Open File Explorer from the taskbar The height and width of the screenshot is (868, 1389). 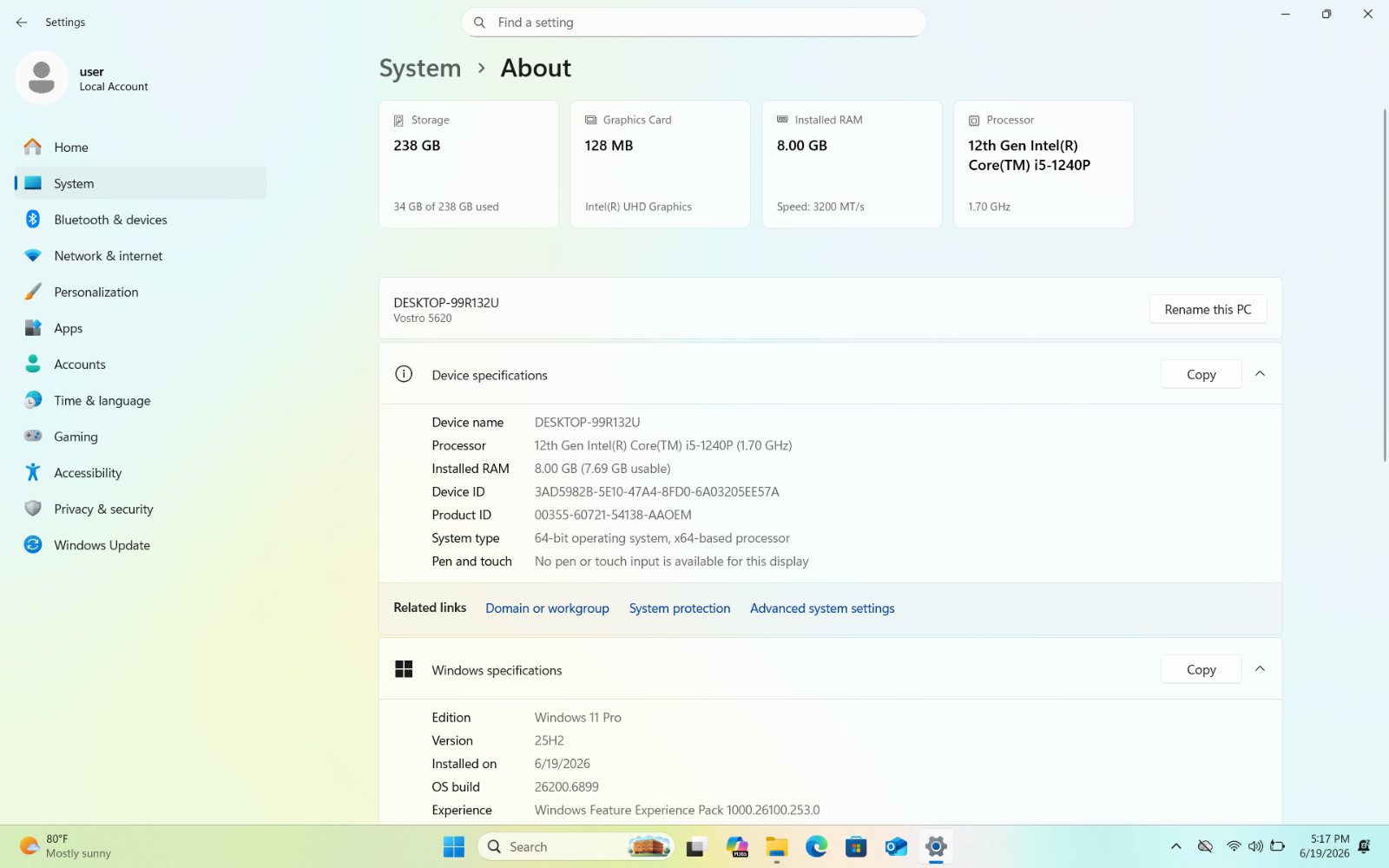click(x=777, y=847)
